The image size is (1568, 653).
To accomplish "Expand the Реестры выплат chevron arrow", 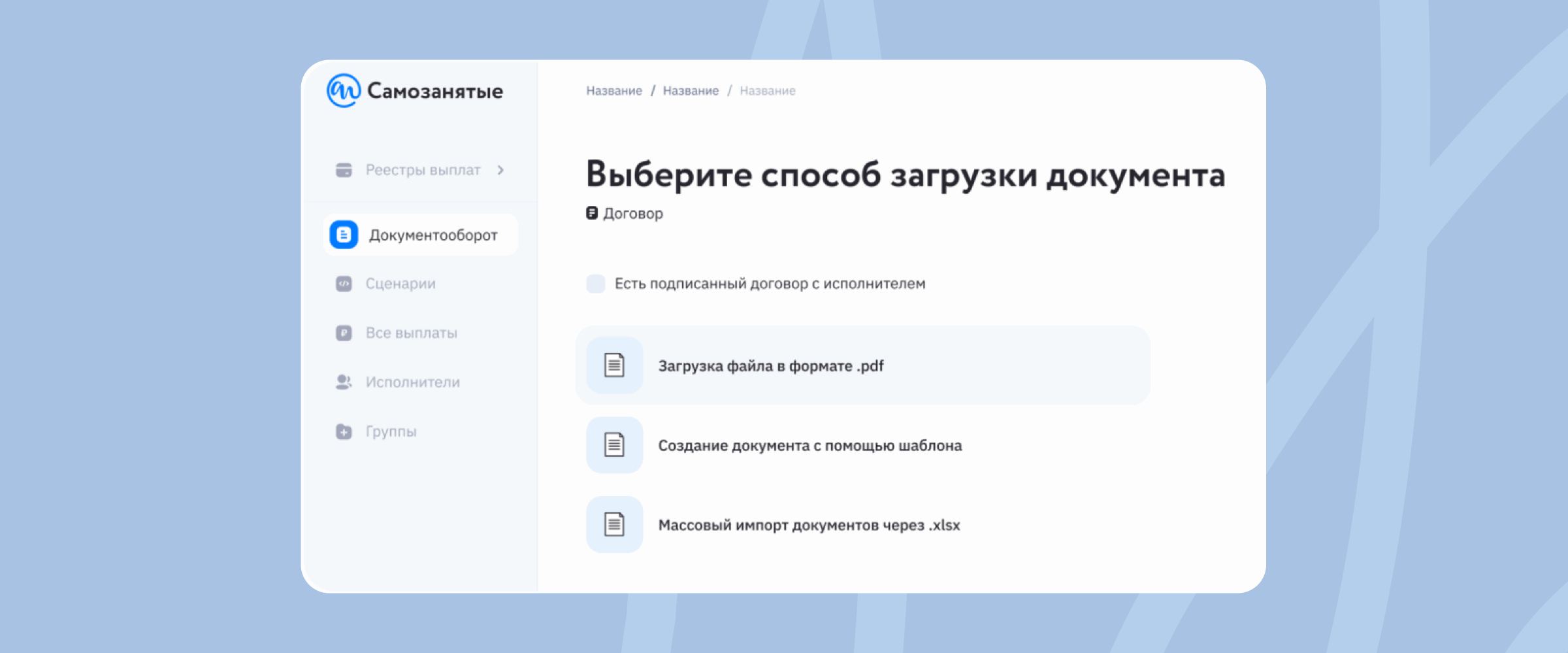I will click(501, 170).
